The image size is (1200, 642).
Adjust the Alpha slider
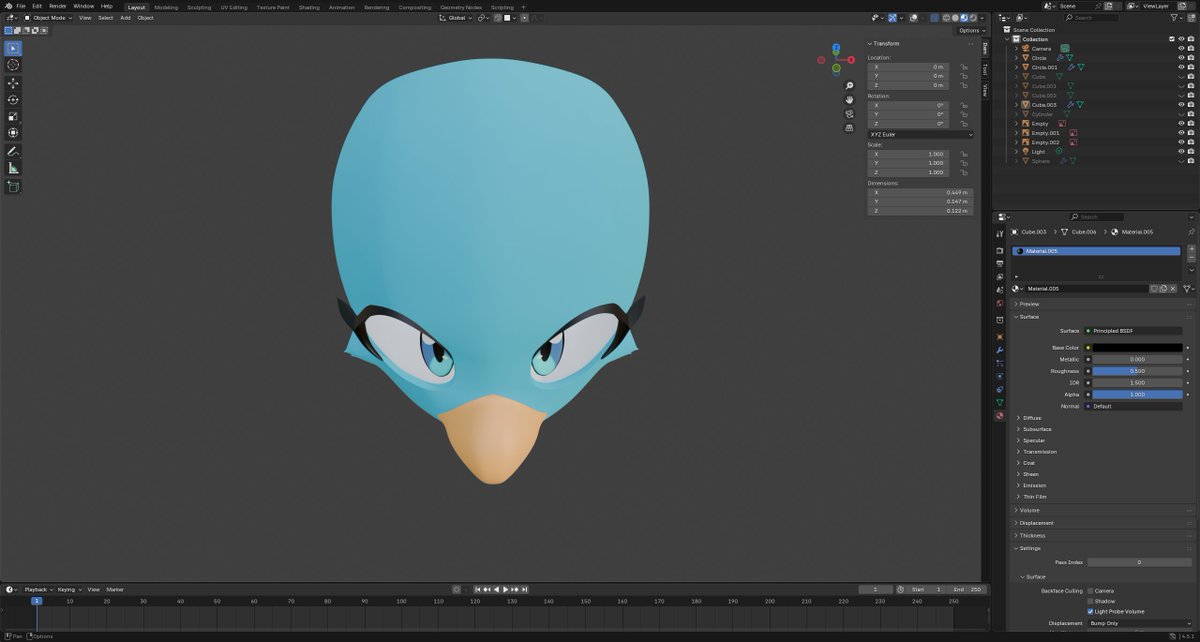(x=1137, y=394)
